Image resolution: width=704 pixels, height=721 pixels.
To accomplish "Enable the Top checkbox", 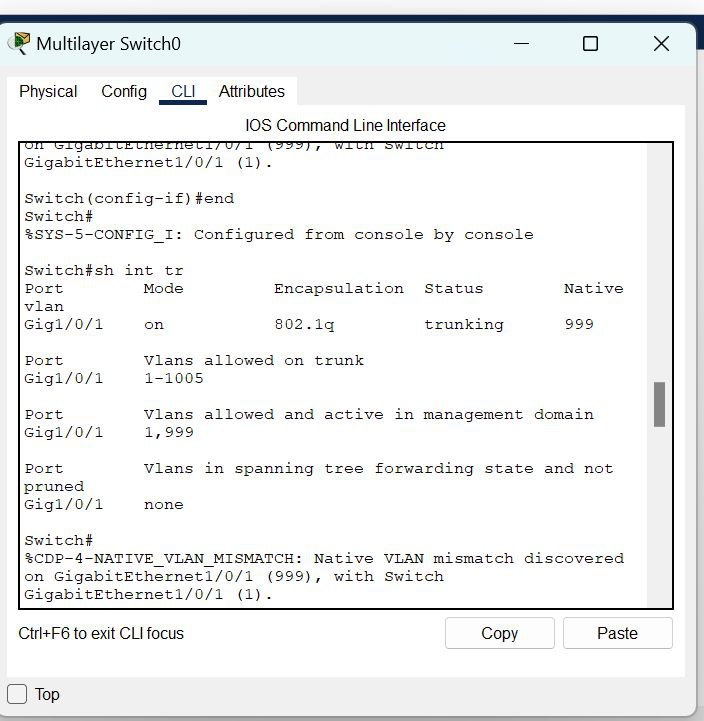I will 18,694.
